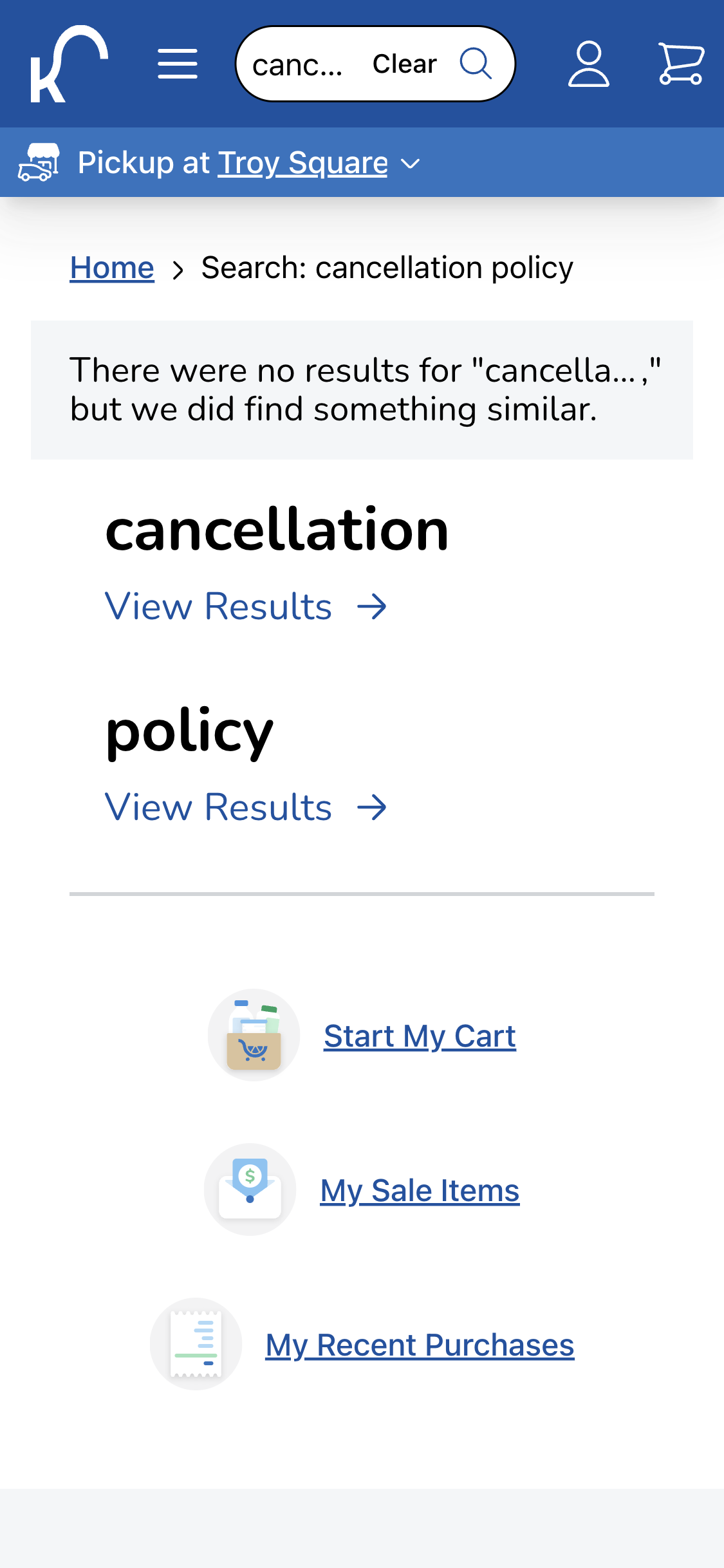Open the hamburger navigation menu

click(176, 63)
